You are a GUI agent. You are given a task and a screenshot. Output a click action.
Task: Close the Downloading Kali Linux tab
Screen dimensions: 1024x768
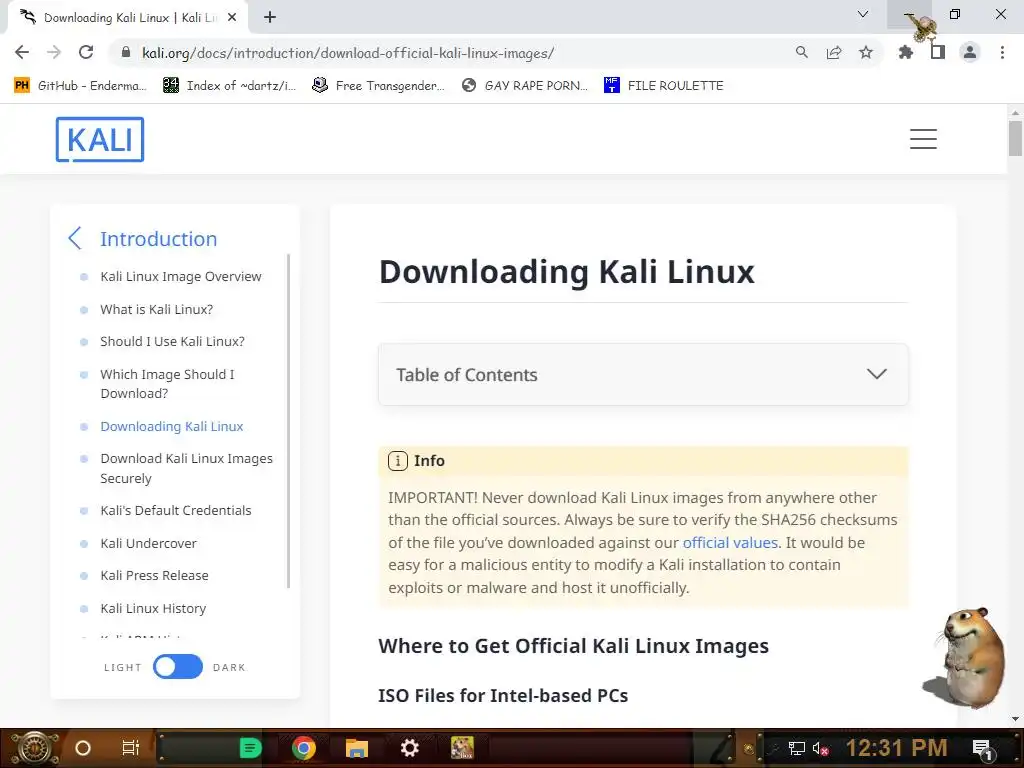pos(232,18)
